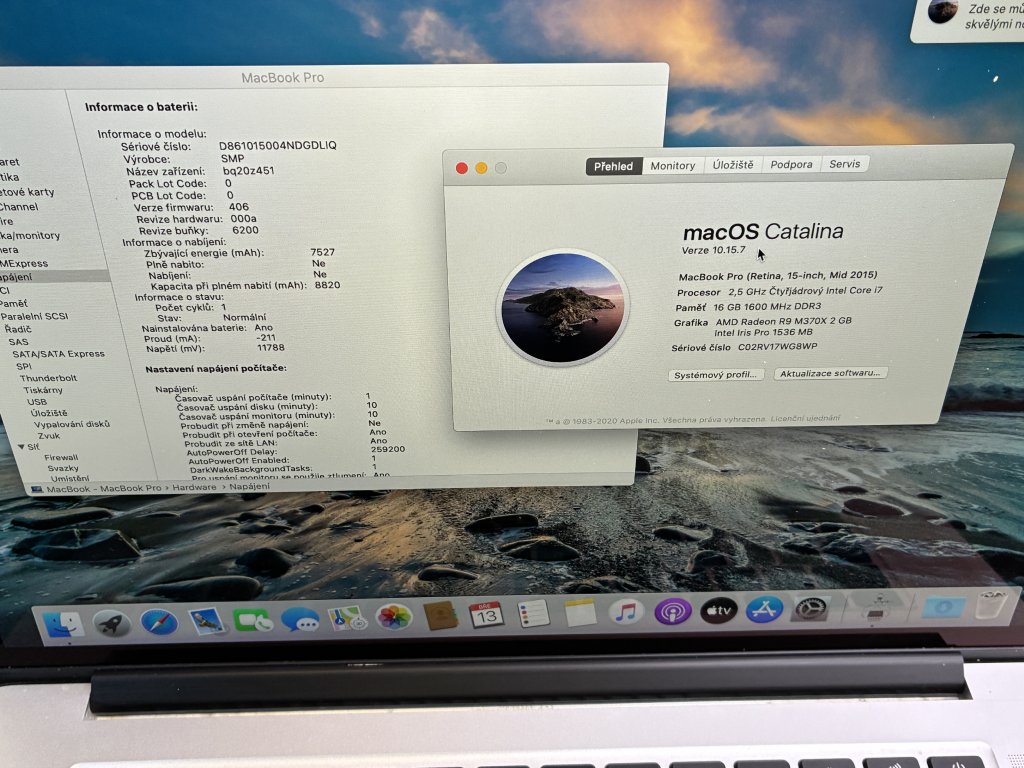Open Contacts book icon in Dock
Viewport: 1024px width, 768px height.
(441, 616)
